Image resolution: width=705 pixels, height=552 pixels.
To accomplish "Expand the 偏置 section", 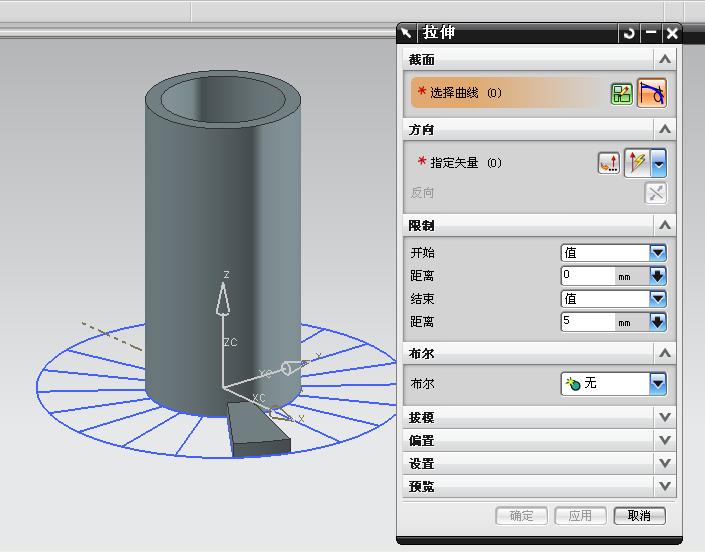I will click(665, 440).
